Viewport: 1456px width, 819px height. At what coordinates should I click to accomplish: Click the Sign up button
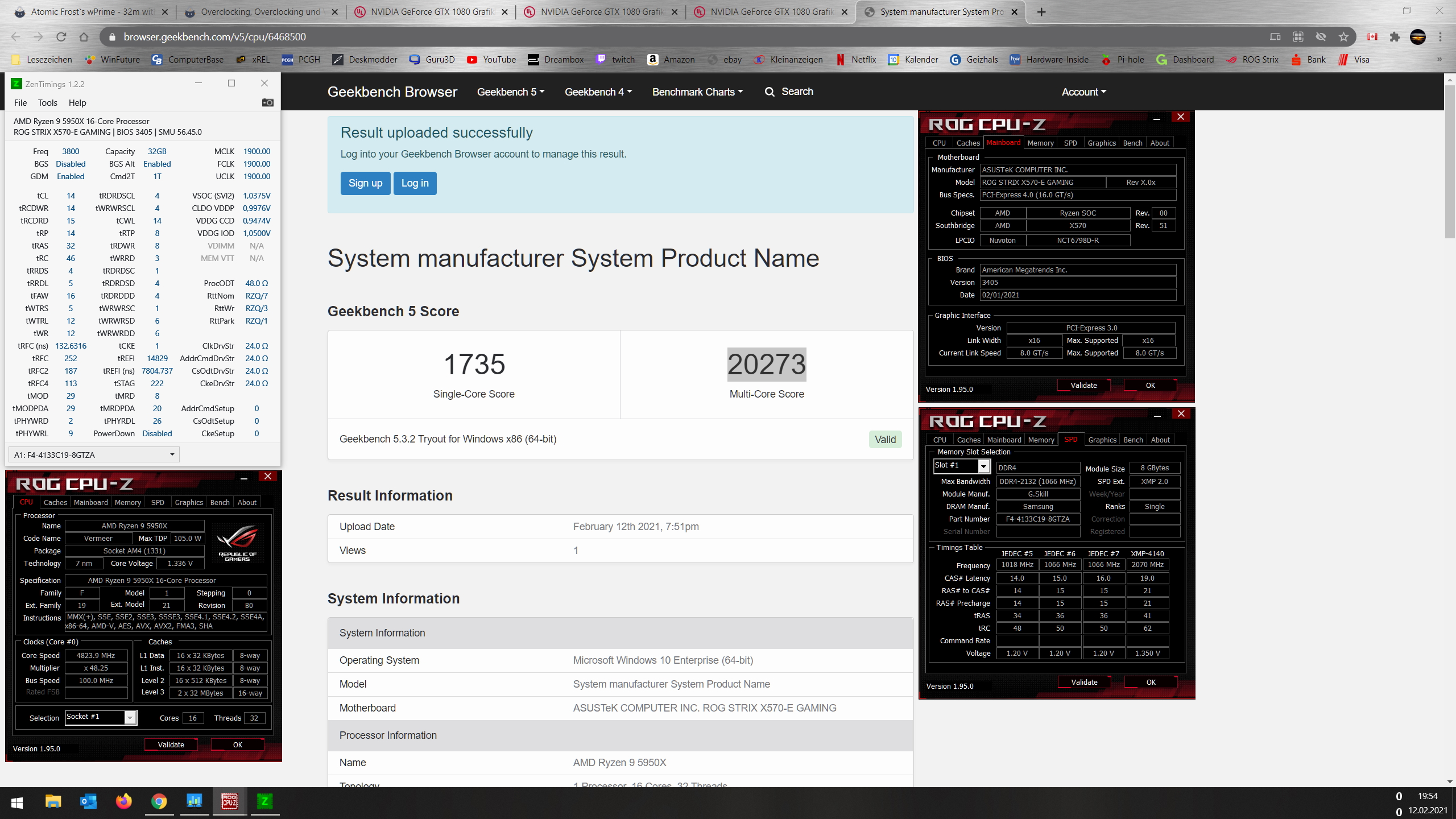click(365, 183)
